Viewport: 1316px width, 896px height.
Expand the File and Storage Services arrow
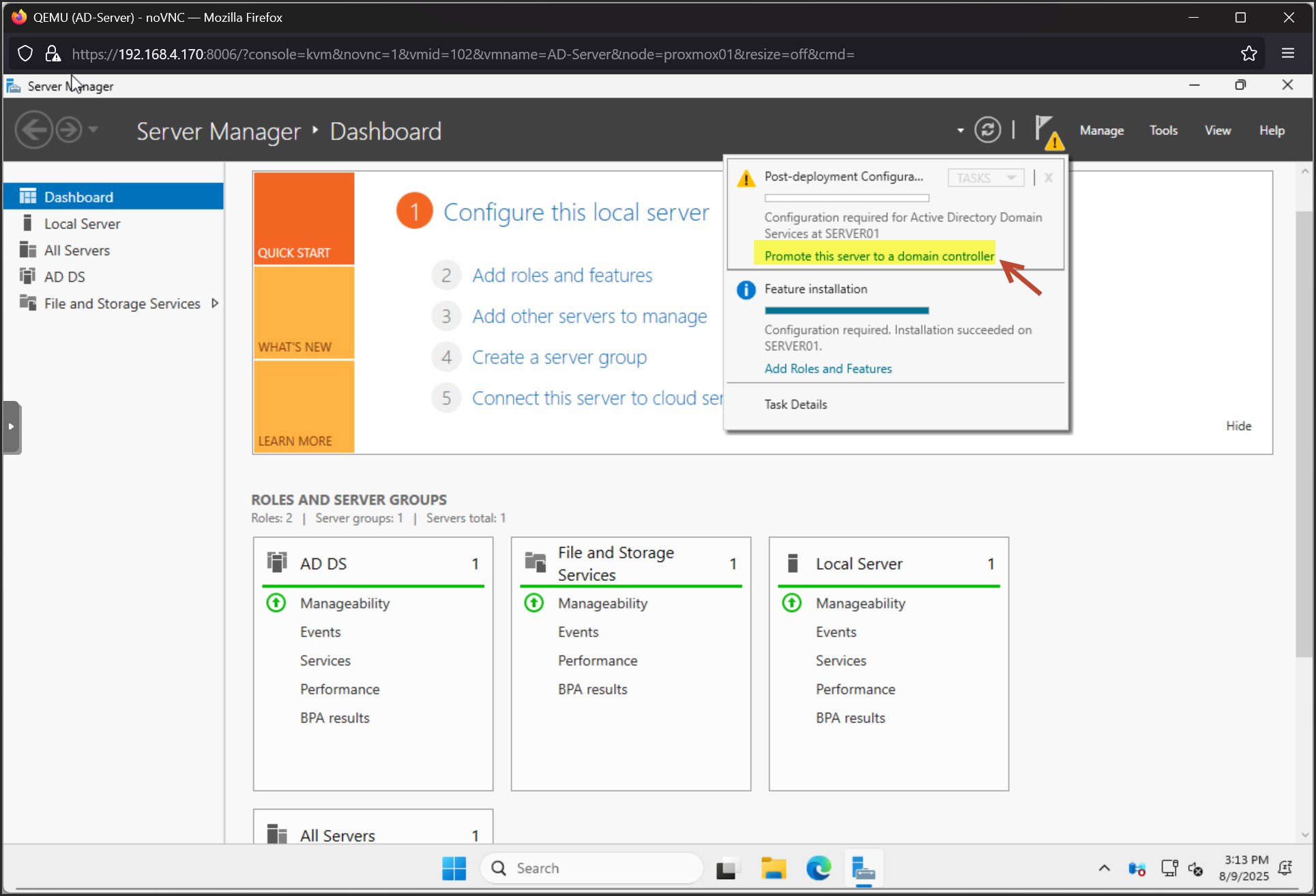[x=215, y=303]
